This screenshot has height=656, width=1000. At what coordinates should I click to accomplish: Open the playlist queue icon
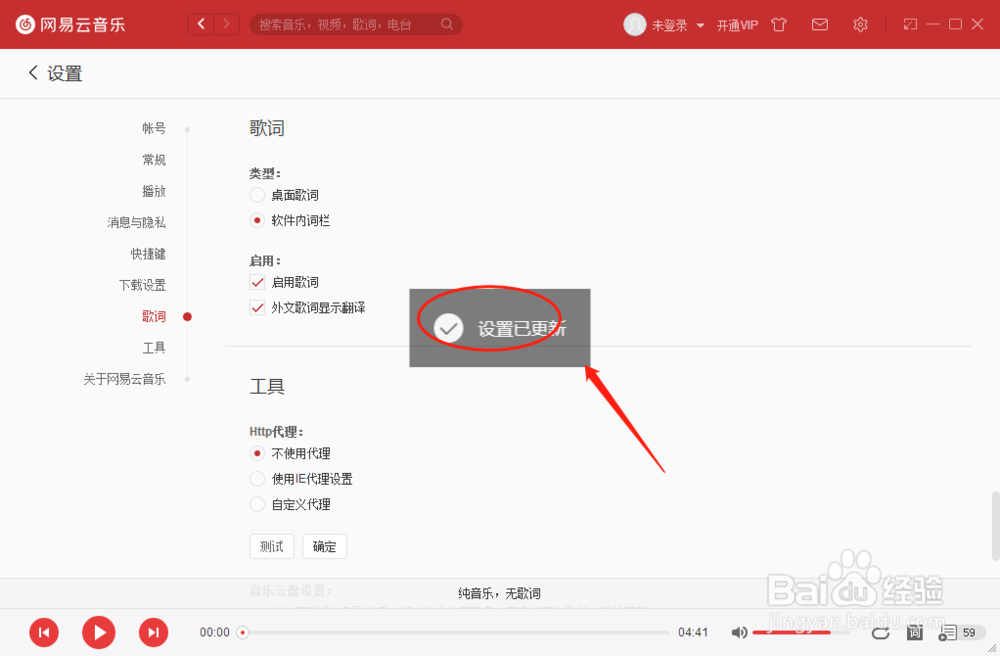click(947, 632)
